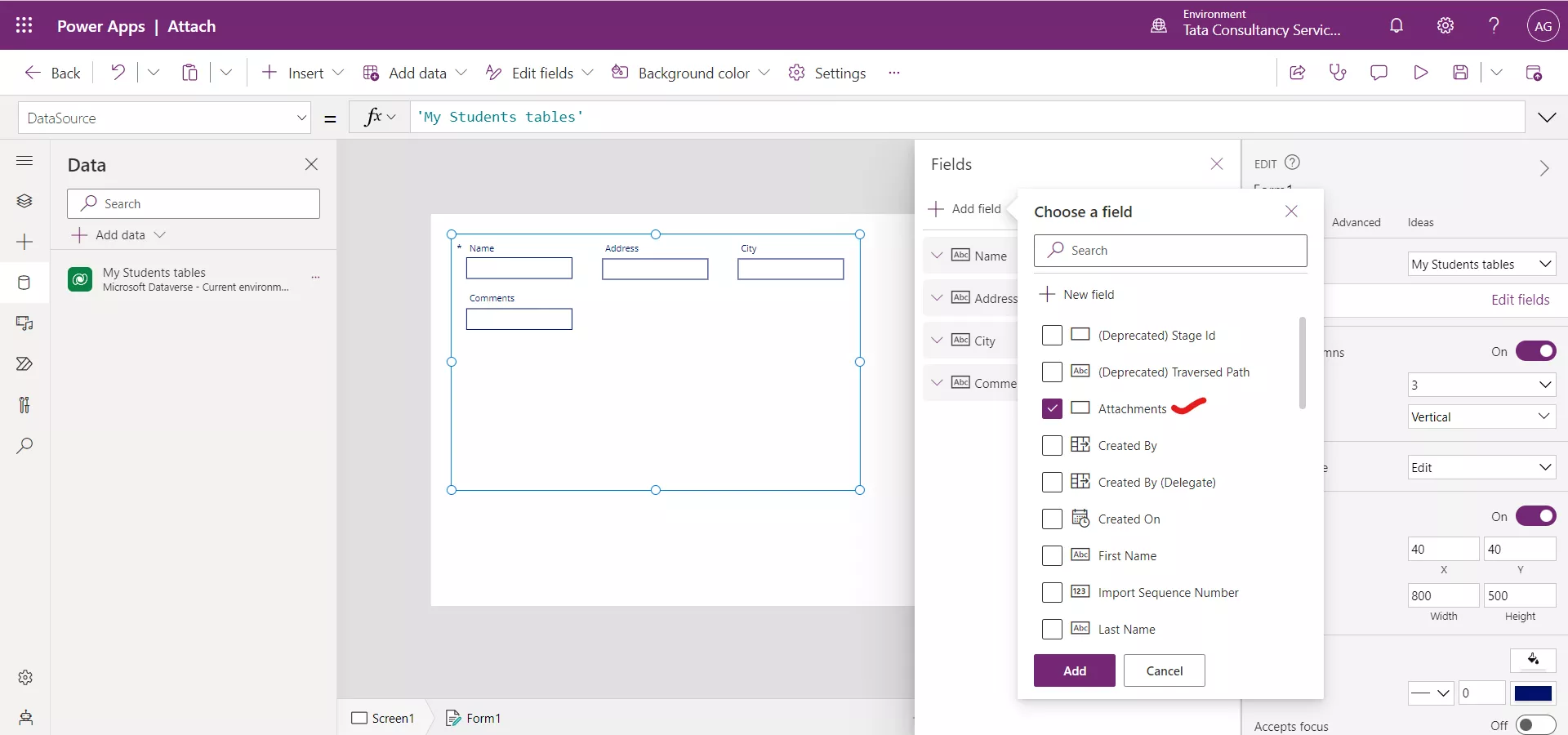Open options ellipsis for My Students tables
This screenshot has height=735, width=1568.
pos(315,278)
